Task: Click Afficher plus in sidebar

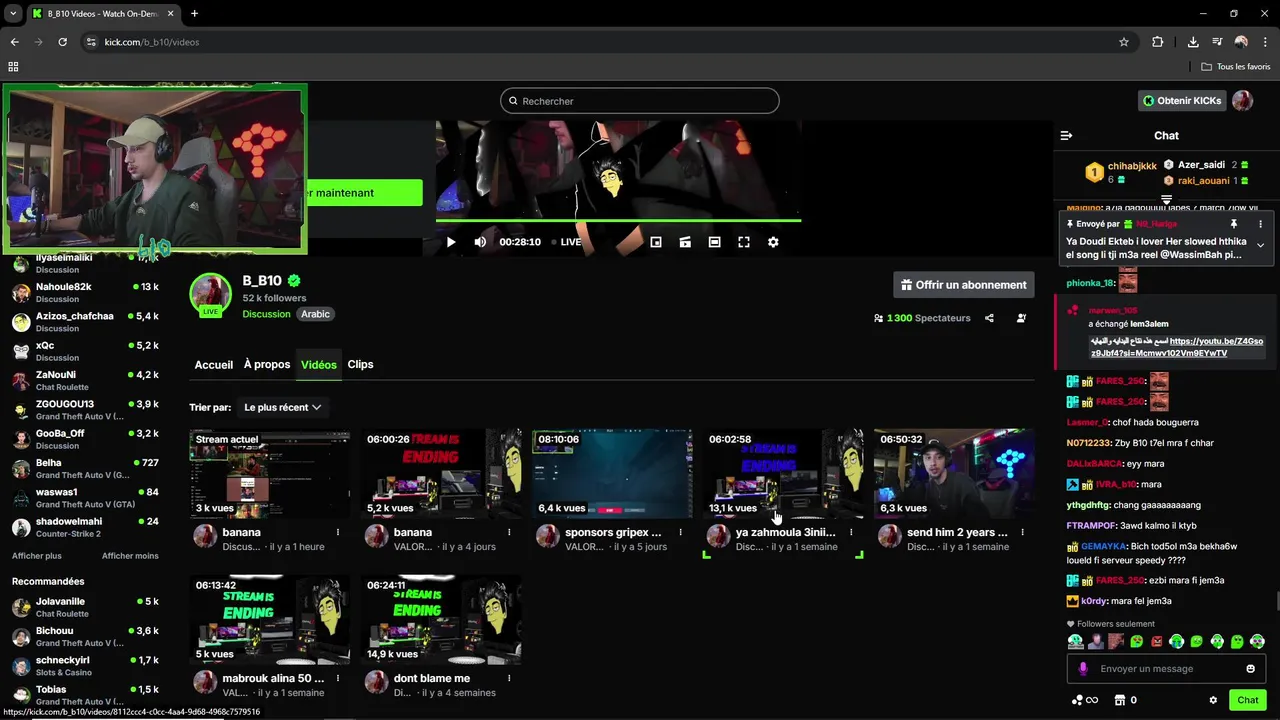Action: [x=37, y=556]
